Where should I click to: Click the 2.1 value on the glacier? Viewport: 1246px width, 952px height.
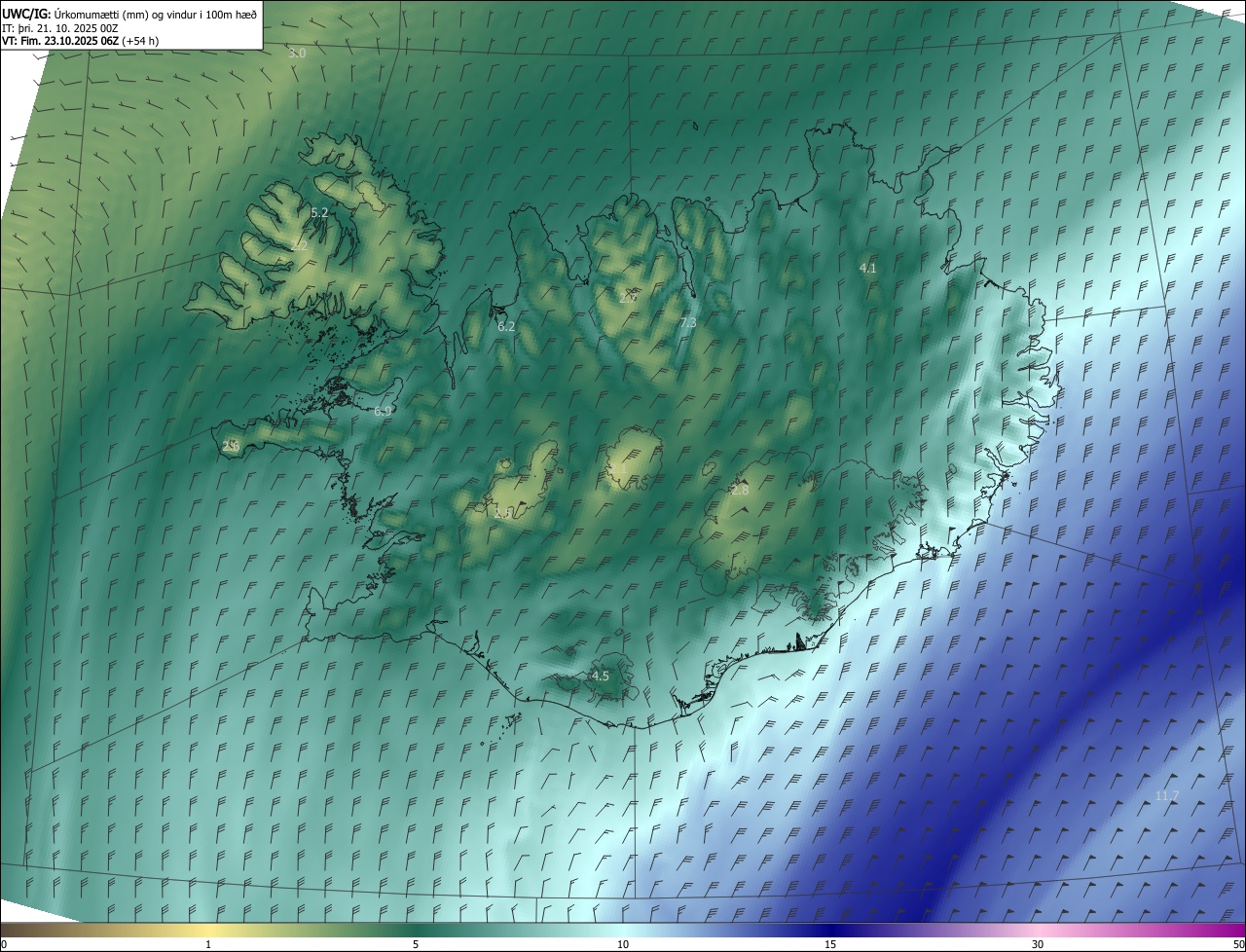point(619,470)
